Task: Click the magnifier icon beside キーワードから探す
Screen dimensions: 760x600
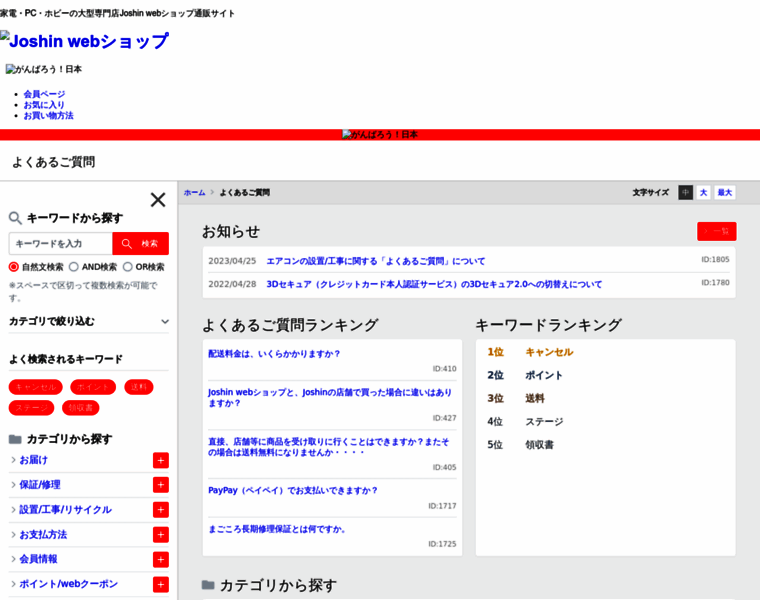Action: [x=15, y=218]
